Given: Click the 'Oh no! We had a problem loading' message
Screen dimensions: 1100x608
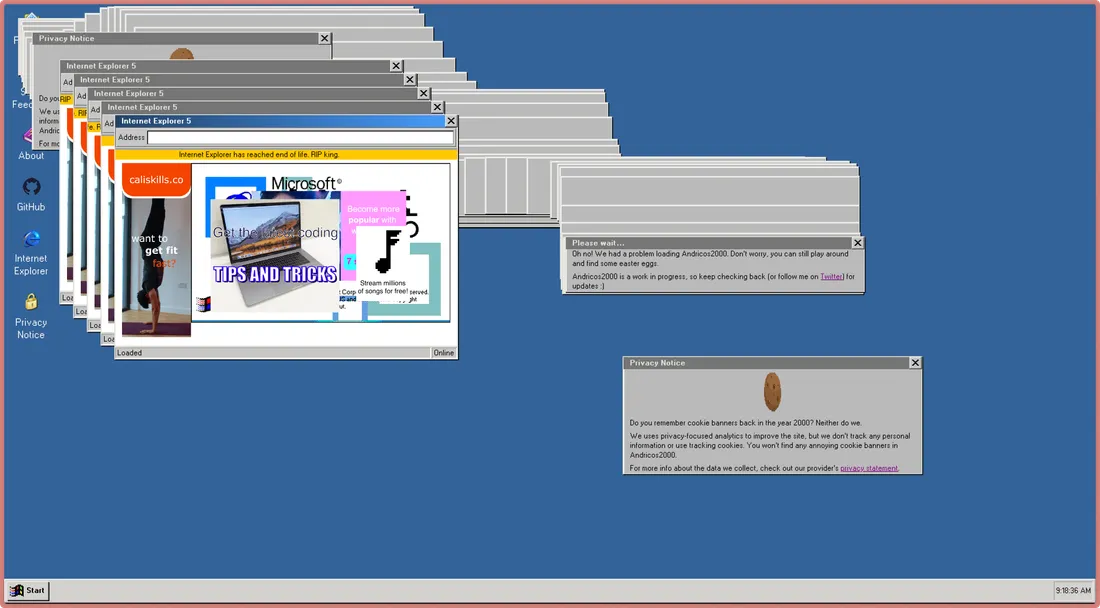Looking at the screenshot, I should pos(710,258).
